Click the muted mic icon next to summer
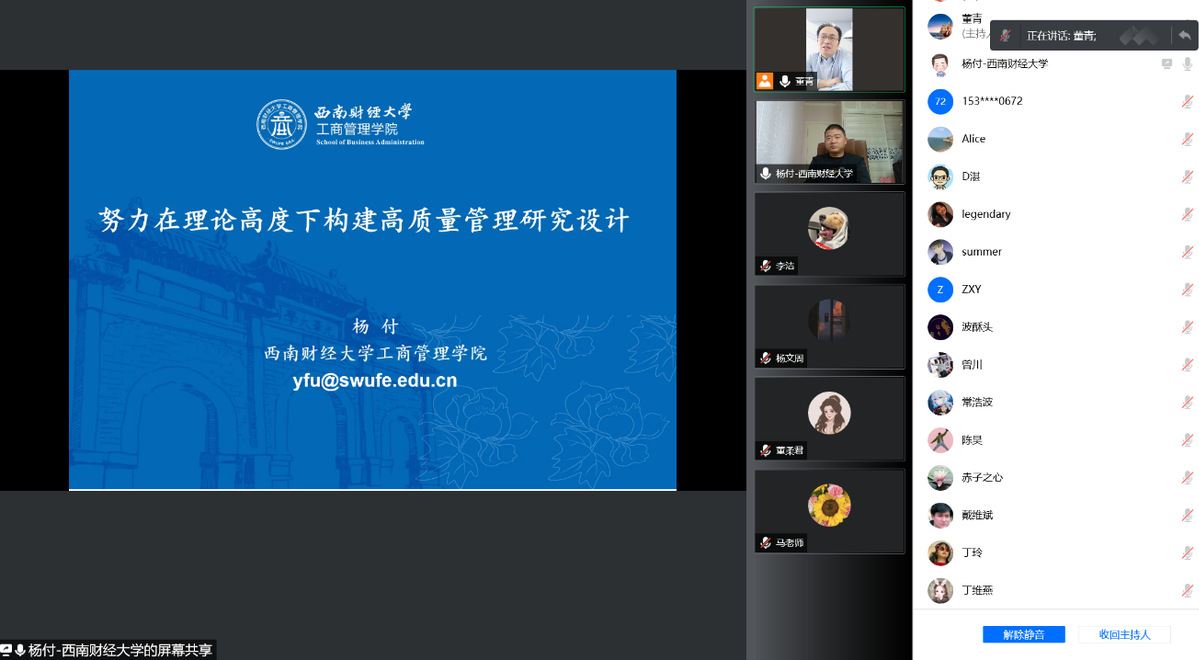The width and height of the screenshot is (1199, 660). [1187, 252]
